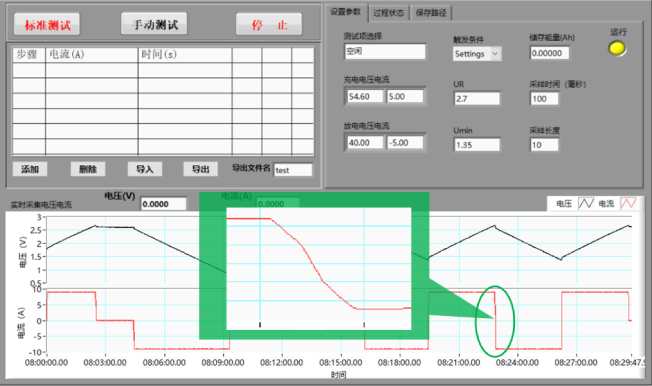Click the 删除 delete step button

(x=88, y=169)
